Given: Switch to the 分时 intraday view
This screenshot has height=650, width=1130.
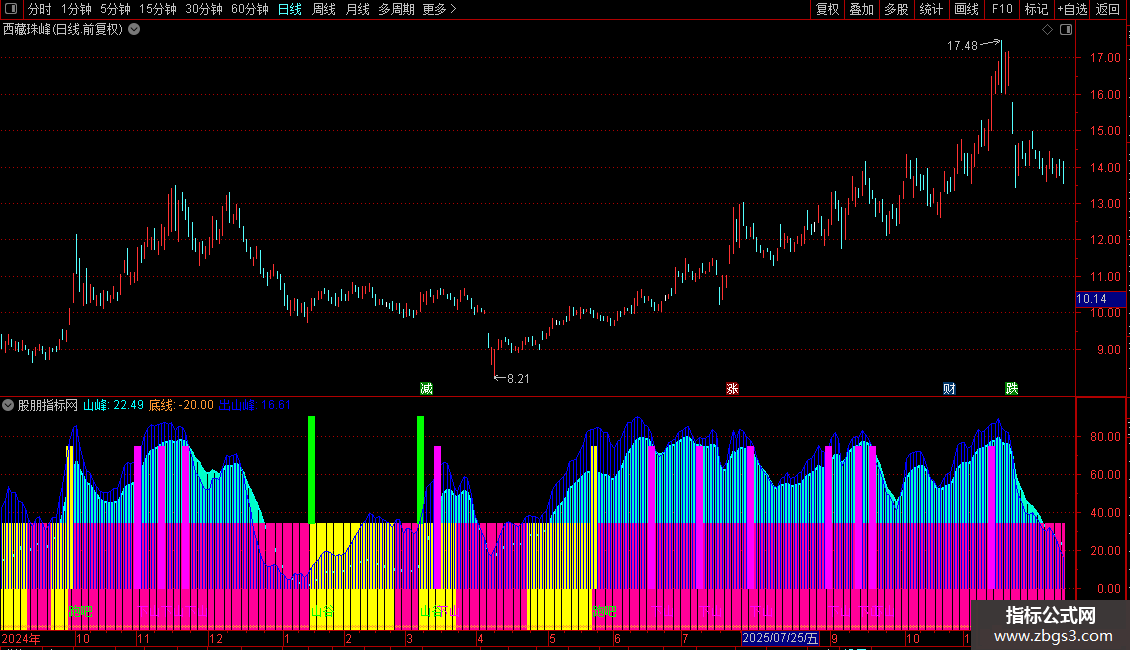Looking at the screenshot, I should 40,9.
